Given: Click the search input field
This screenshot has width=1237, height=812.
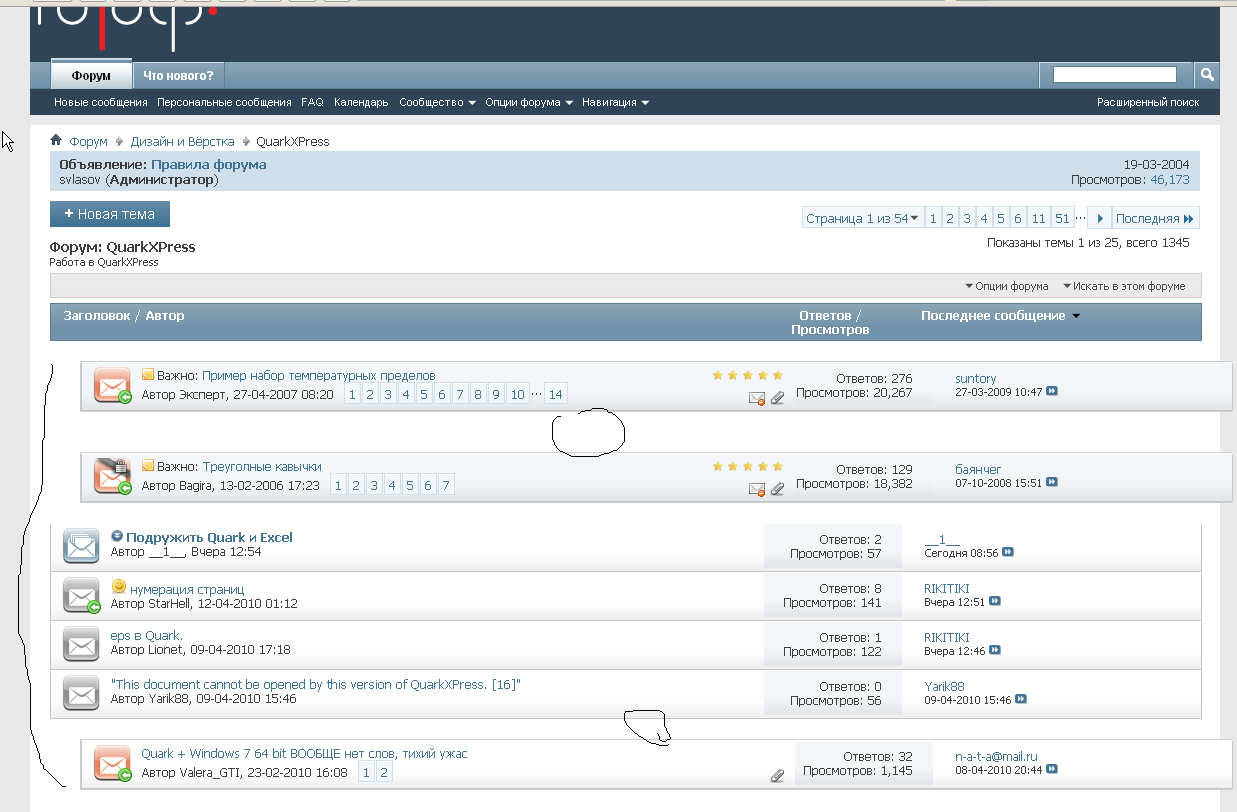Looking at the screenshot, I should [1115, 74].
